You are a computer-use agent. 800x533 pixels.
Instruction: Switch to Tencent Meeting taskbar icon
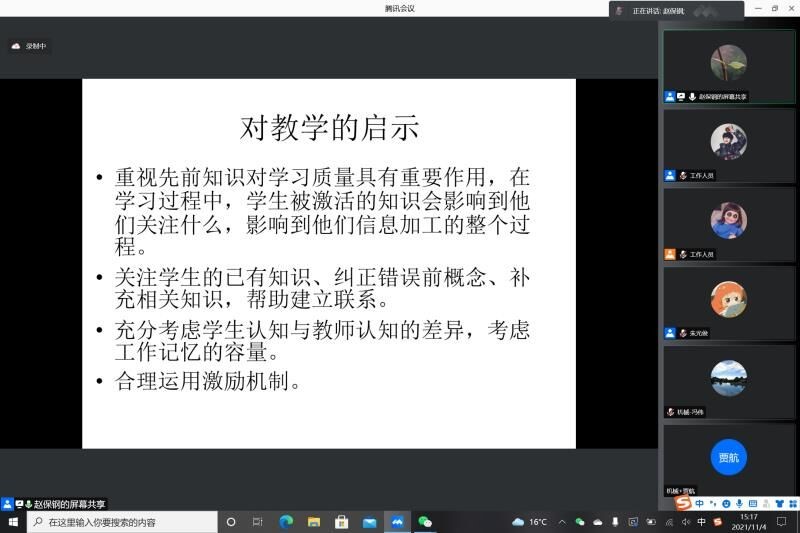point(397,522)
